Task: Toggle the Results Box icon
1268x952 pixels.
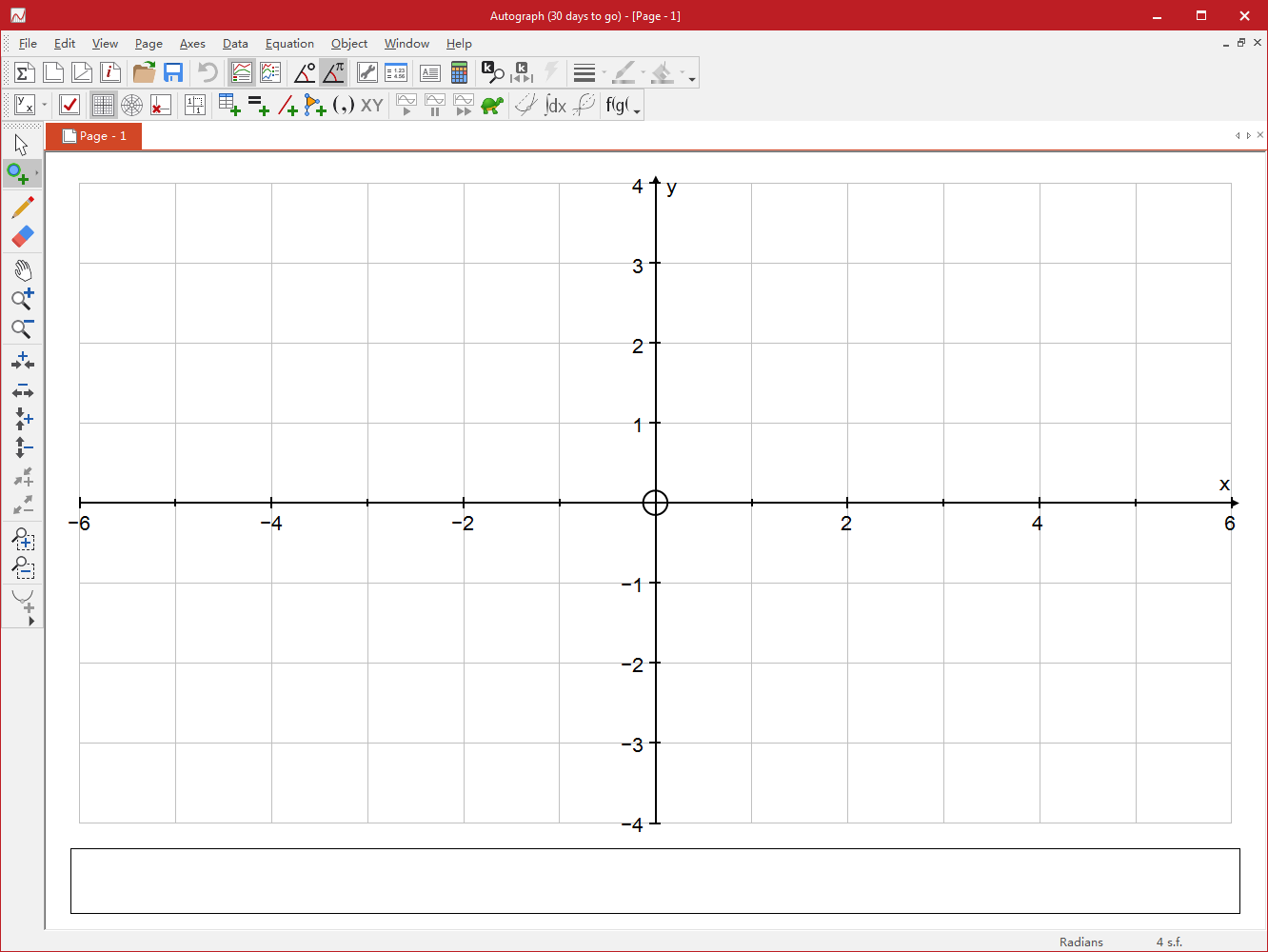Action: (396, 72)
